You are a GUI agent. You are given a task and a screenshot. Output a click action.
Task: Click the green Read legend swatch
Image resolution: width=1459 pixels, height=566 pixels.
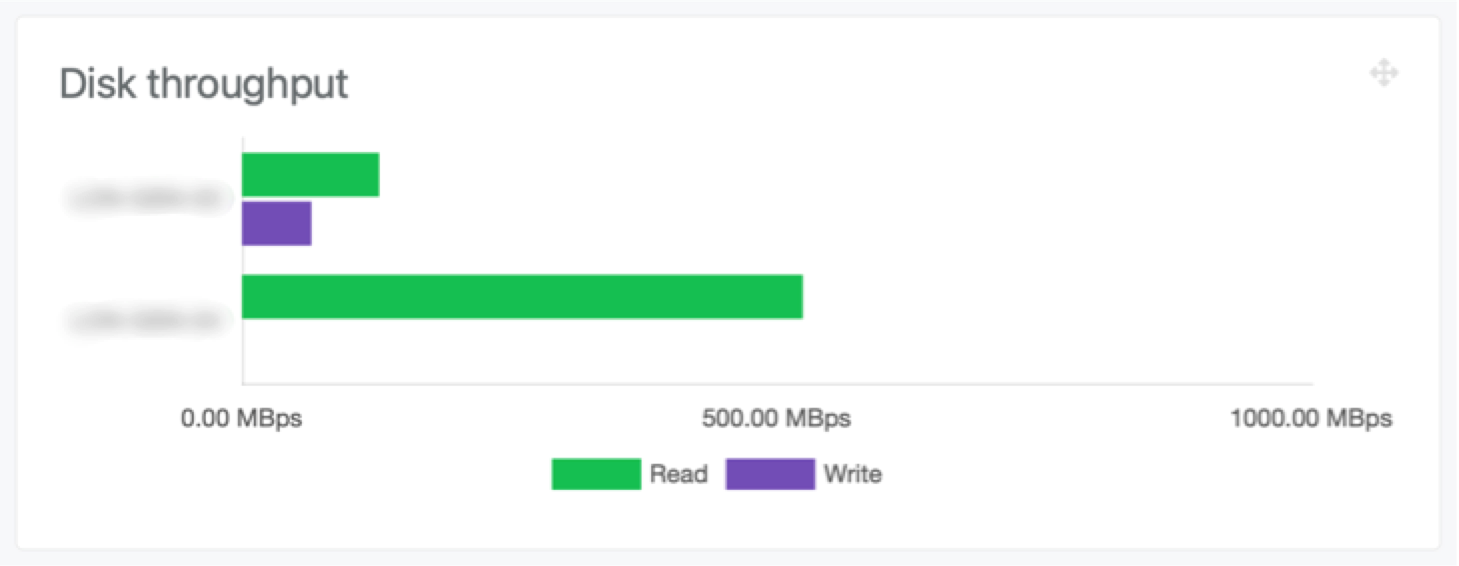[595, 474]
